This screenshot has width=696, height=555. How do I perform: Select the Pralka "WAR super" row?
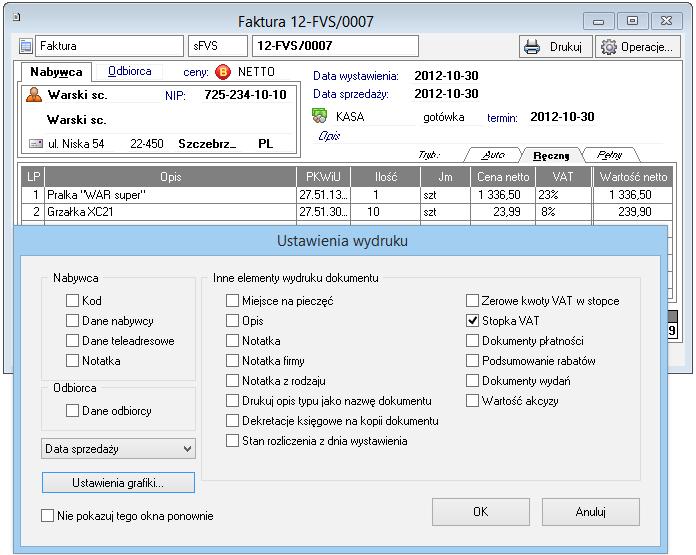pos(347,195)
